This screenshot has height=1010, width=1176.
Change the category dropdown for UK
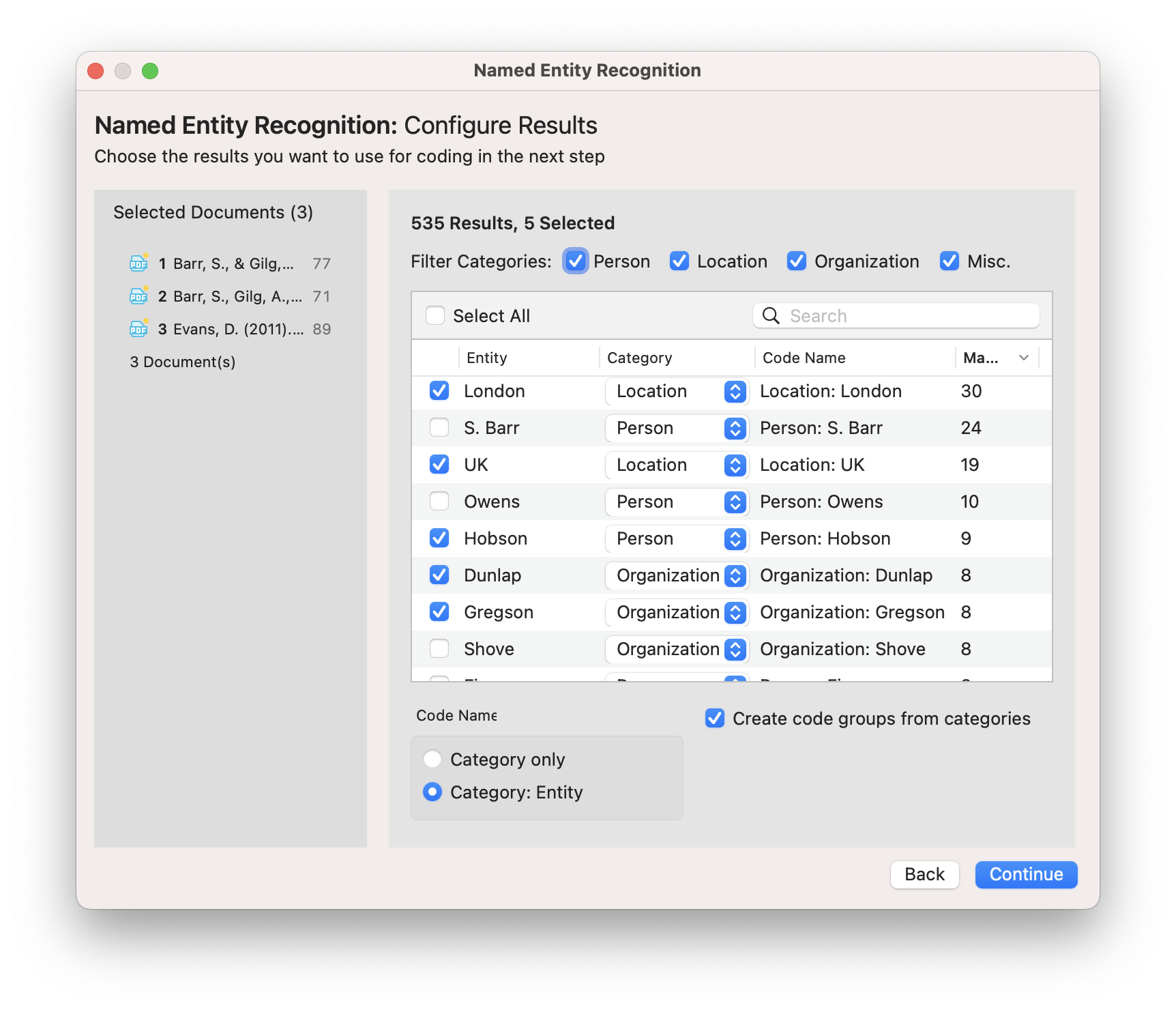point(677,465)
